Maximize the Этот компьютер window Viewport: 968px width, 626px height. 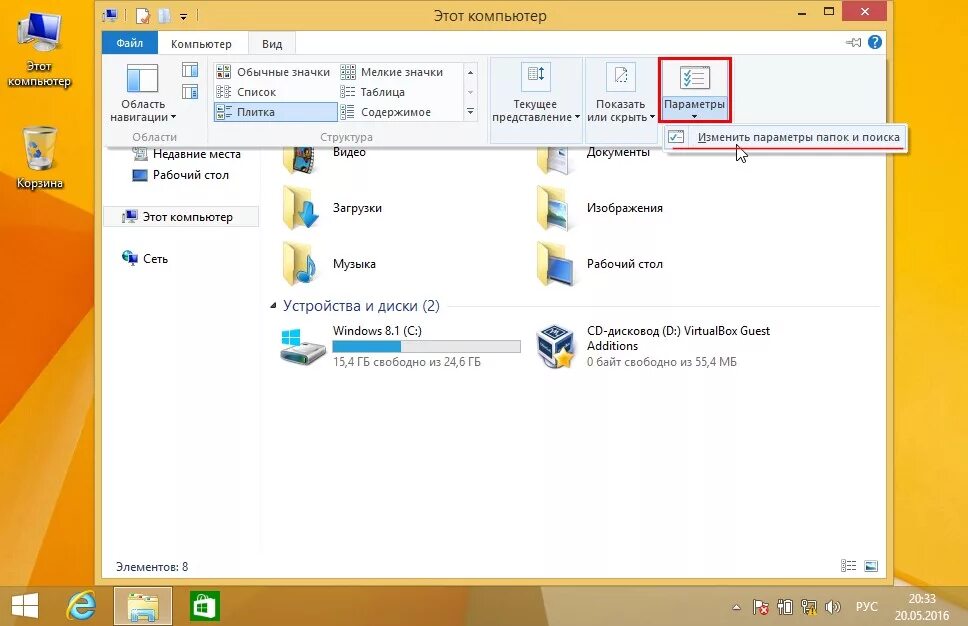[829, 11]
